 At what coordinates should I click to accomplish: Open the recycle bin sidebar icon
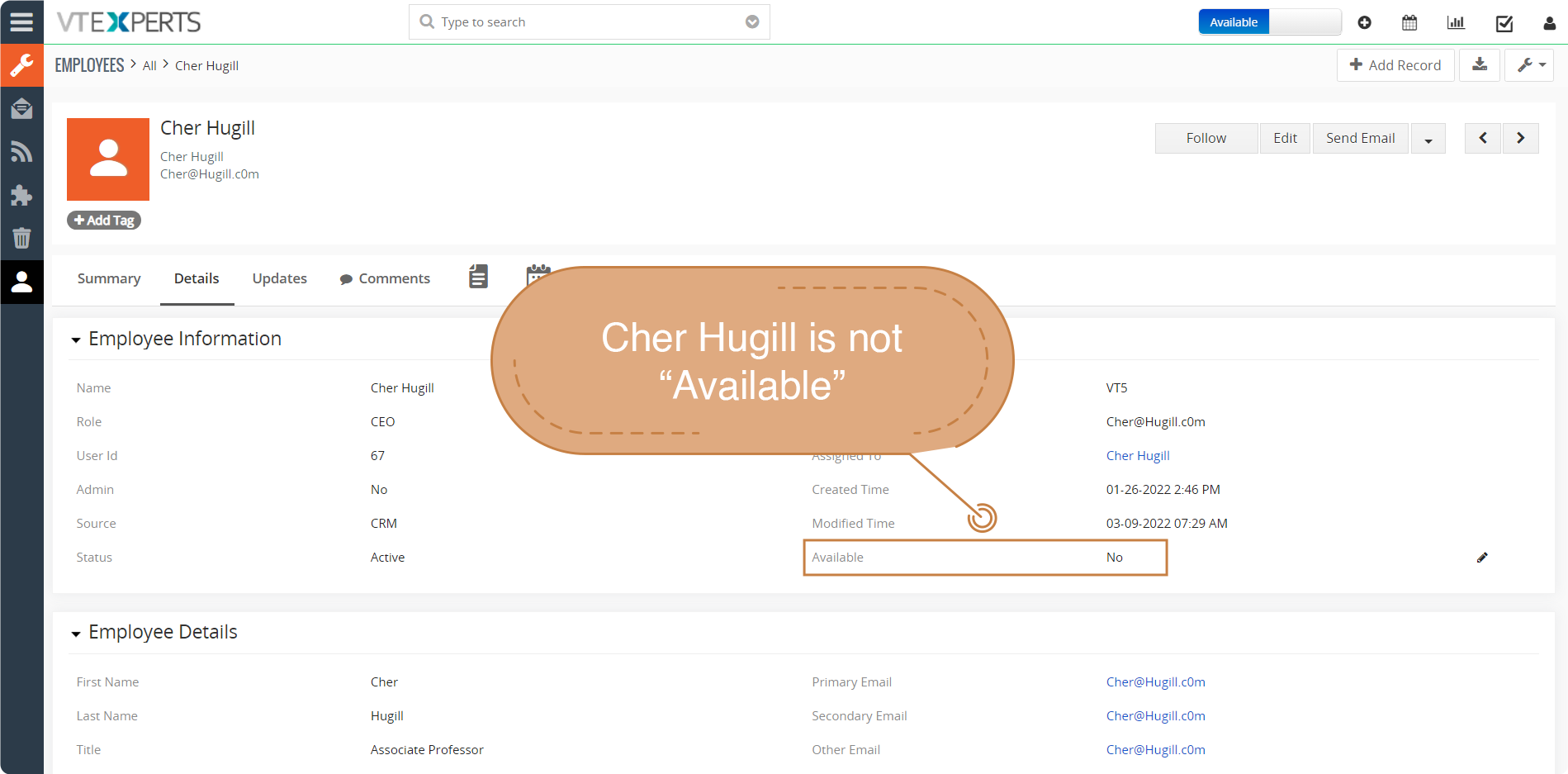pyautogui.click(x=21, y=239)
